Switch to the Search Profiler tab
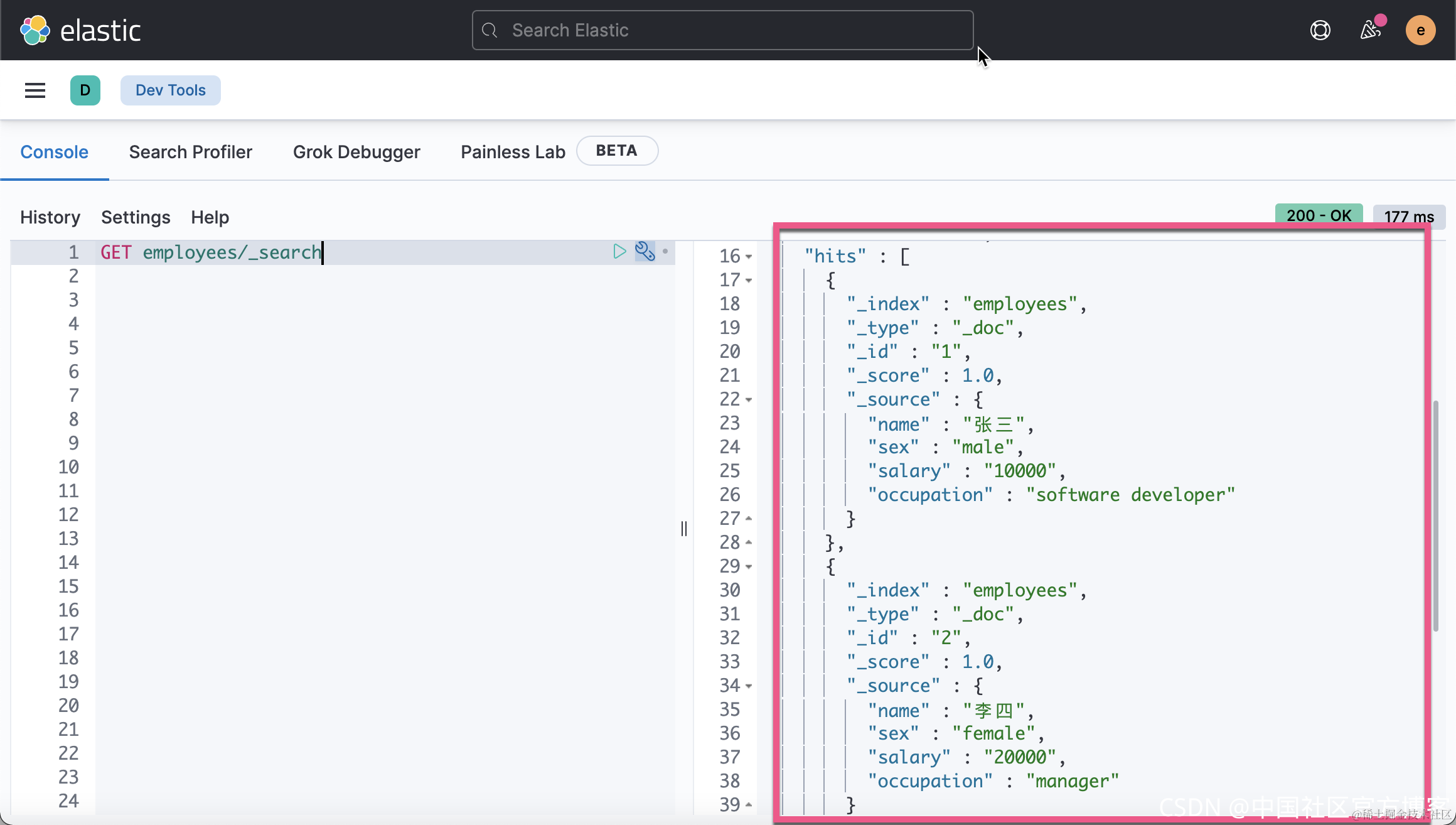Screen dimensions: 1456x825 point(191,152)
